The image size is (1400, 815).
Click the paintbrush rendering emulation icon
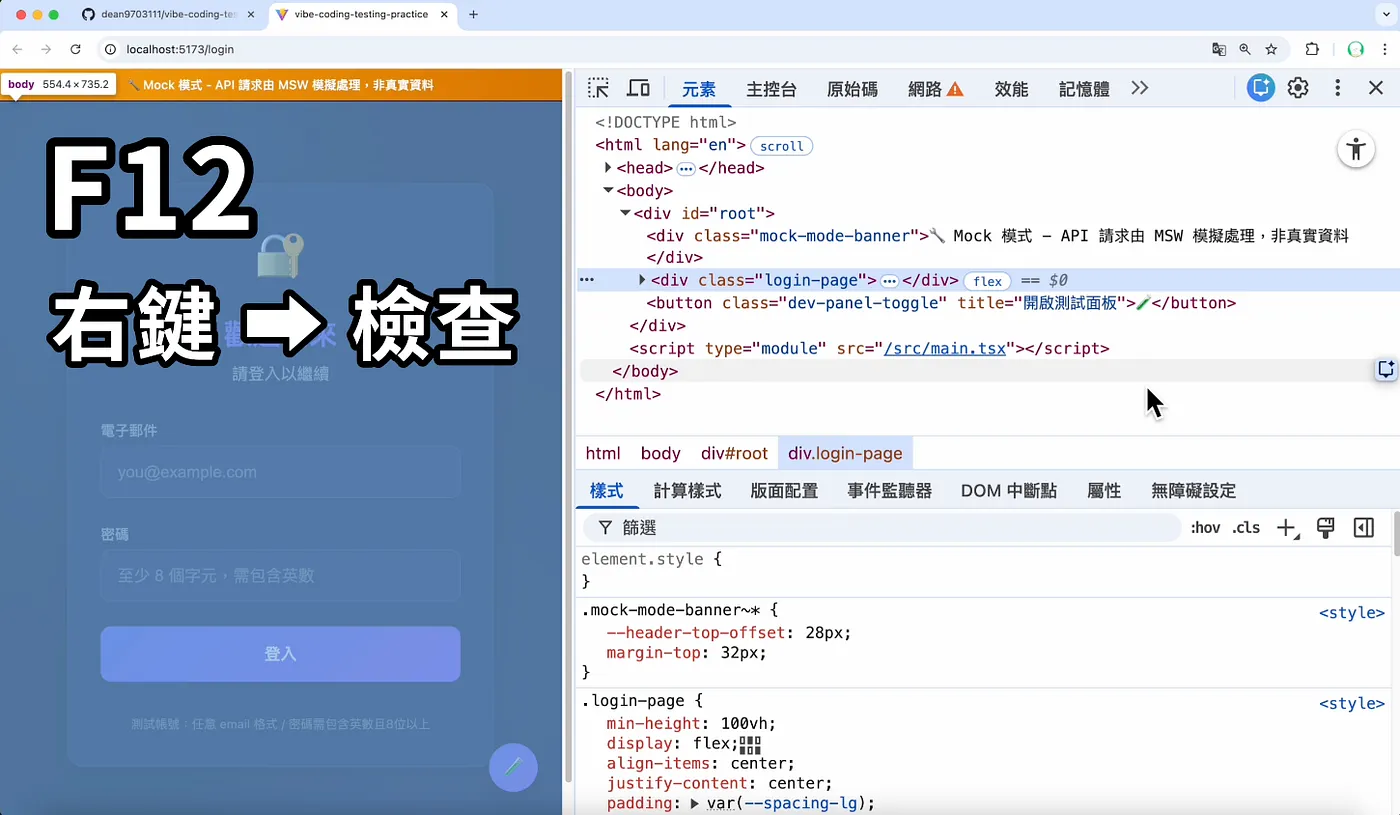1326,528
